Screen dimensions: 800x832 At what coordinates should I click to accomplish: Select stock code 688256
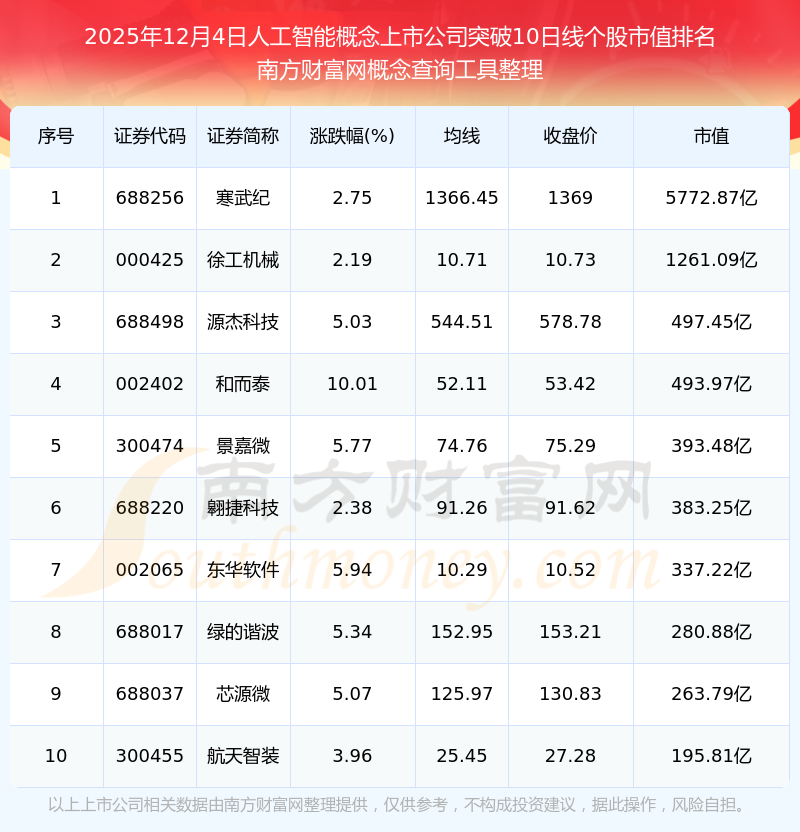pyautogui.click(x=150, y=198)
